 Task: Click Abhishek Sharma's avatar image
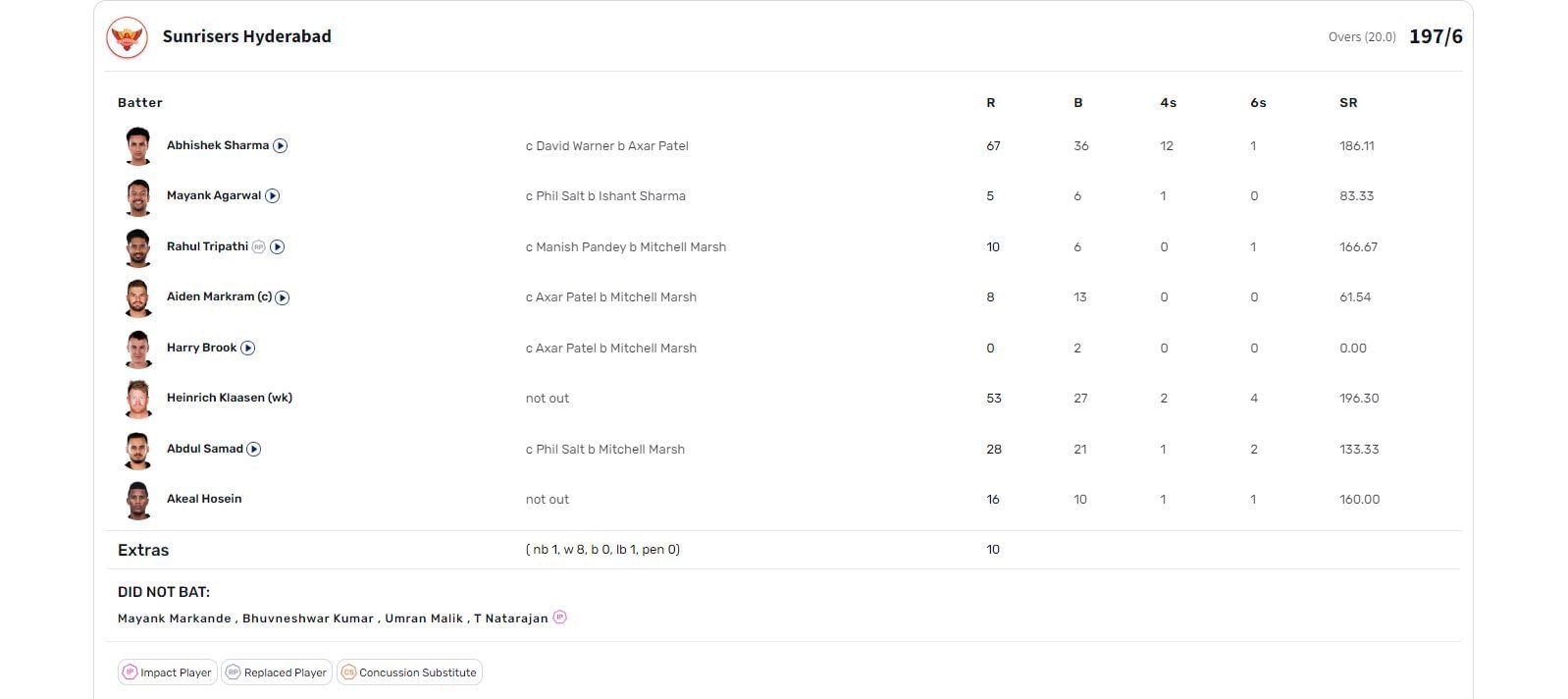click(x=138, y=146)
